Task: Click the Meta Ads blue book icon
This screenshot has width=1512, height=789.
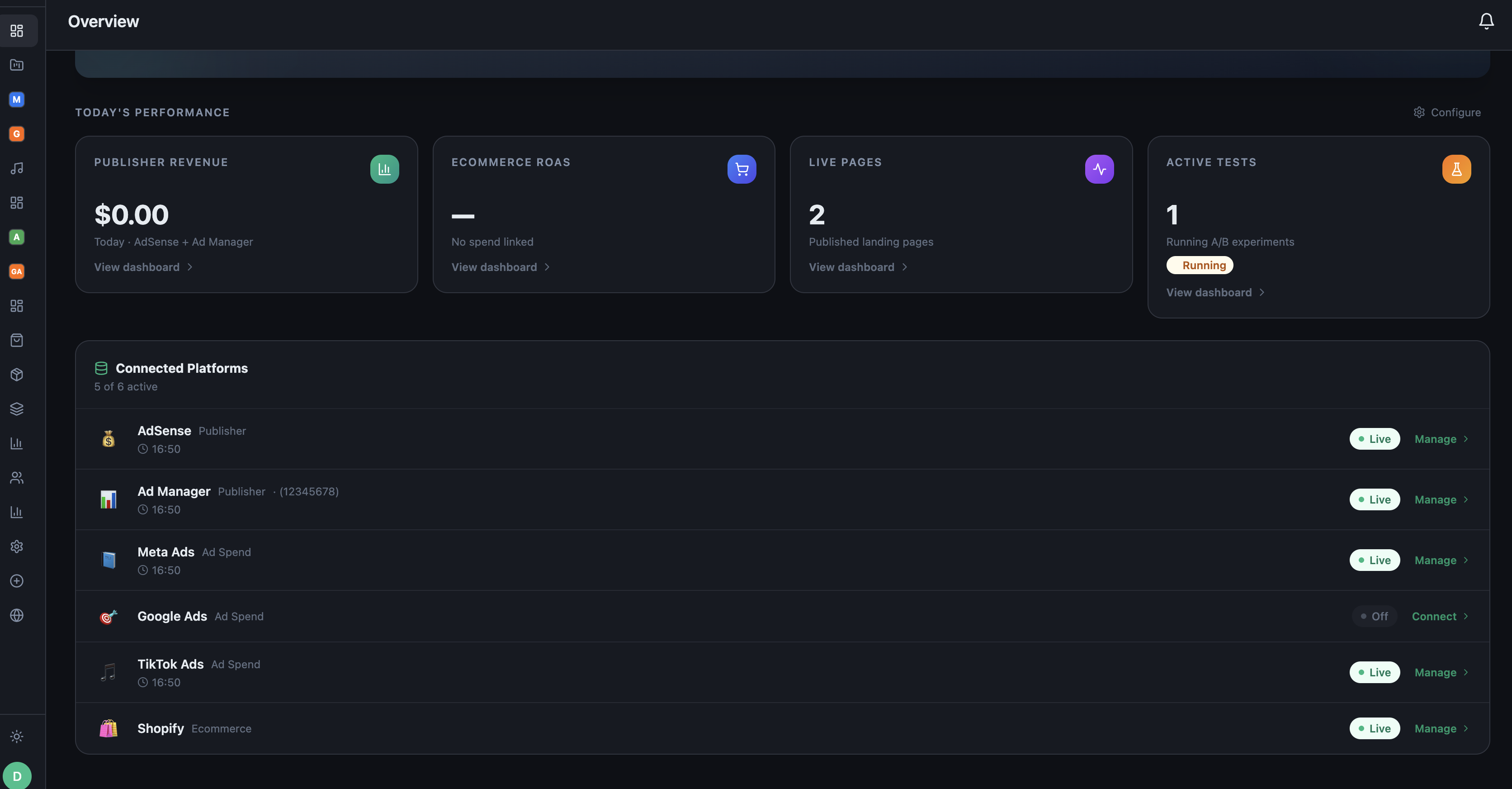Action: pyautogui.click(x=109, y=560)
